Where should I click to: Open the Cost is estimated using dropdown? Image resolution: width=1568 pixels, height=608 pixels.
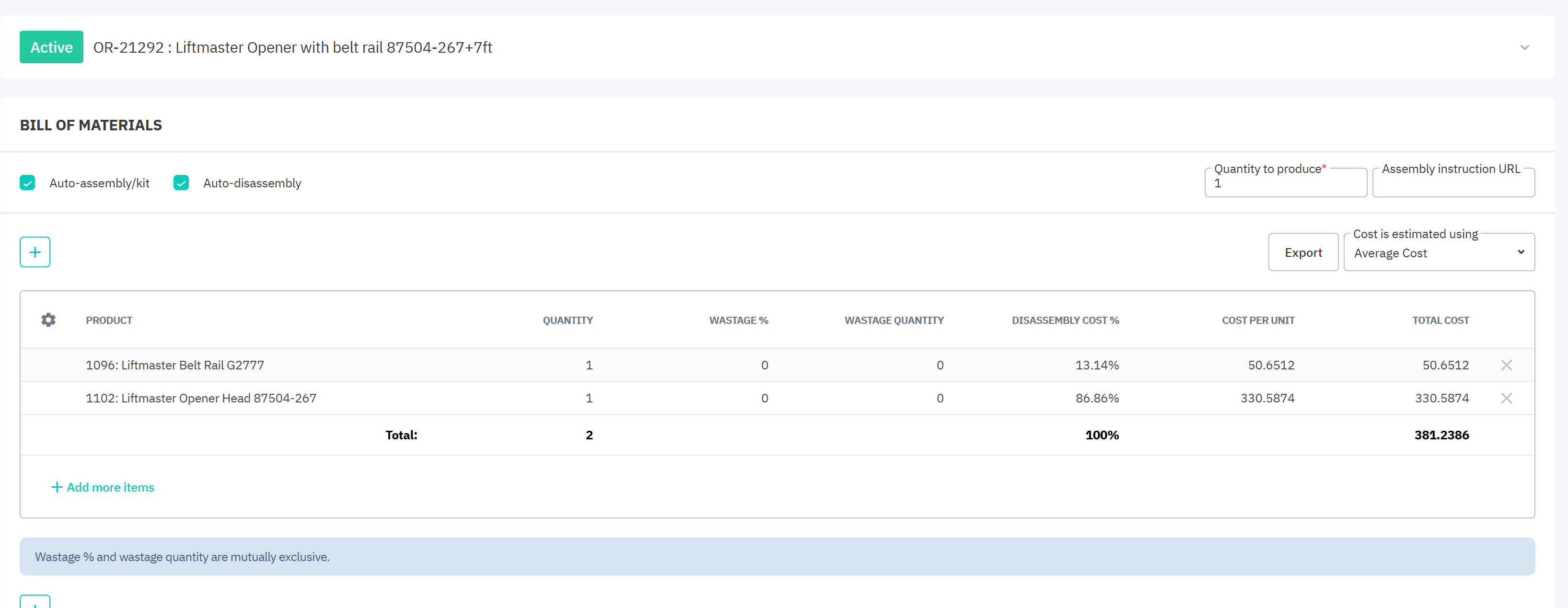1439,253
